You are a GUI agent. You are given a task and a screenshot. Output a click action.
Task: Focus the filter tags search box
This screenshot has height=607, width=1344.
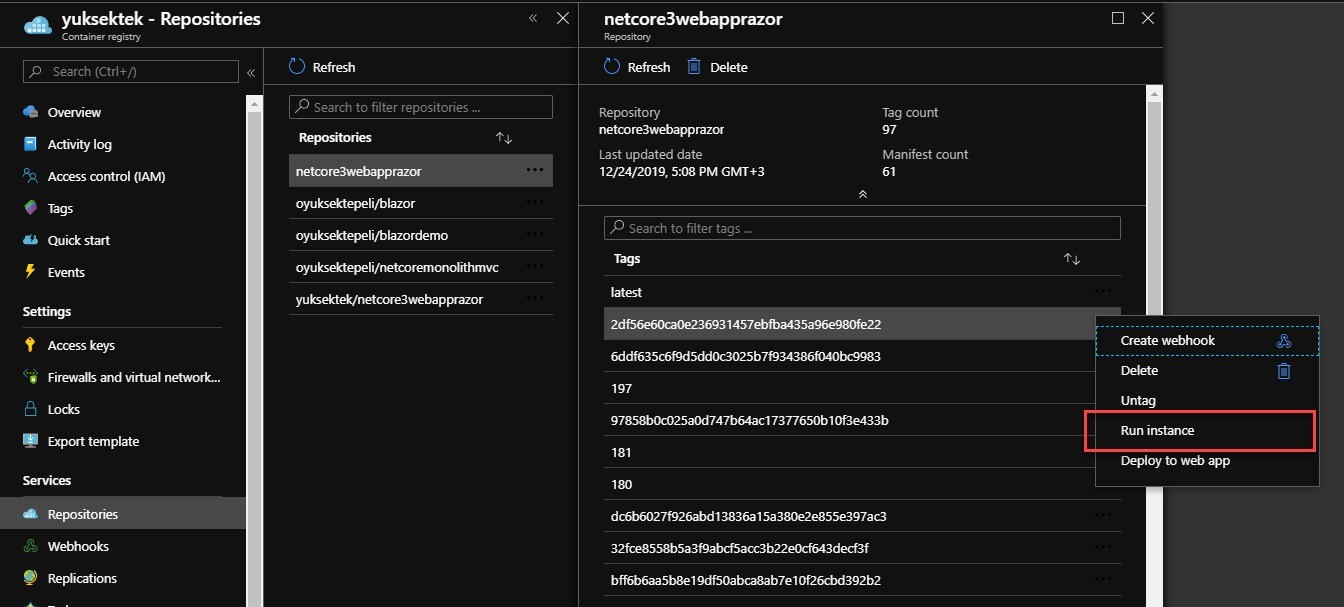(862, 228)
